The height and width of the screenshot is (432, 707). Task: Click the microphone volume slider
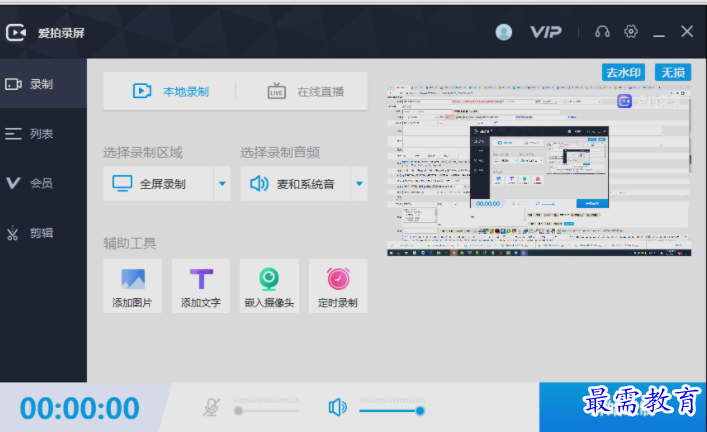[266, 410]
